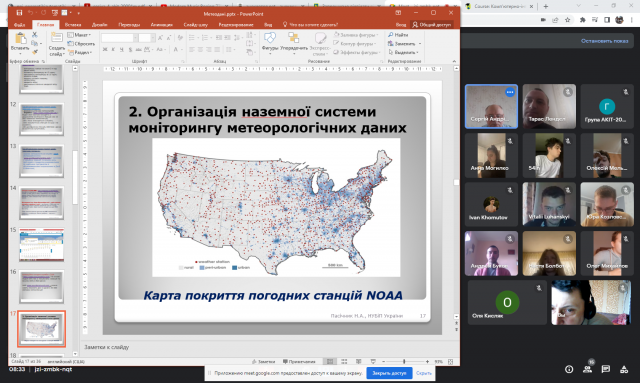Click the zoom out minus button
Viewport: 640px width, 383px height.
click(x=383, y=361)
